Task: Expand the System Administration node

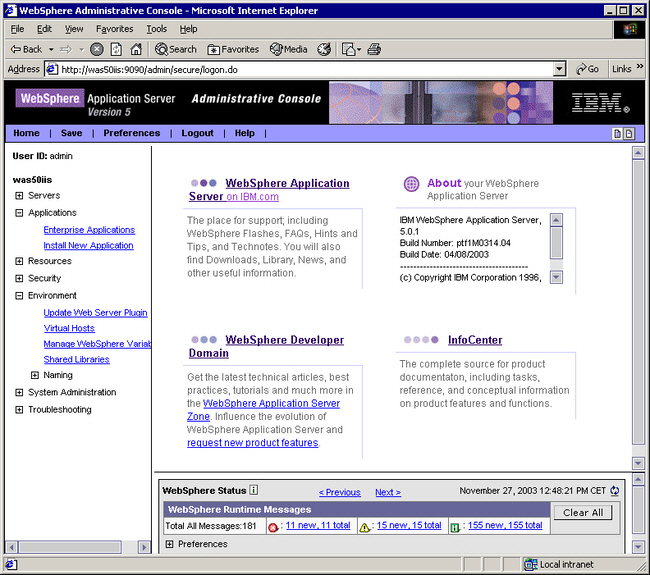Action: (x=19, y=392)
